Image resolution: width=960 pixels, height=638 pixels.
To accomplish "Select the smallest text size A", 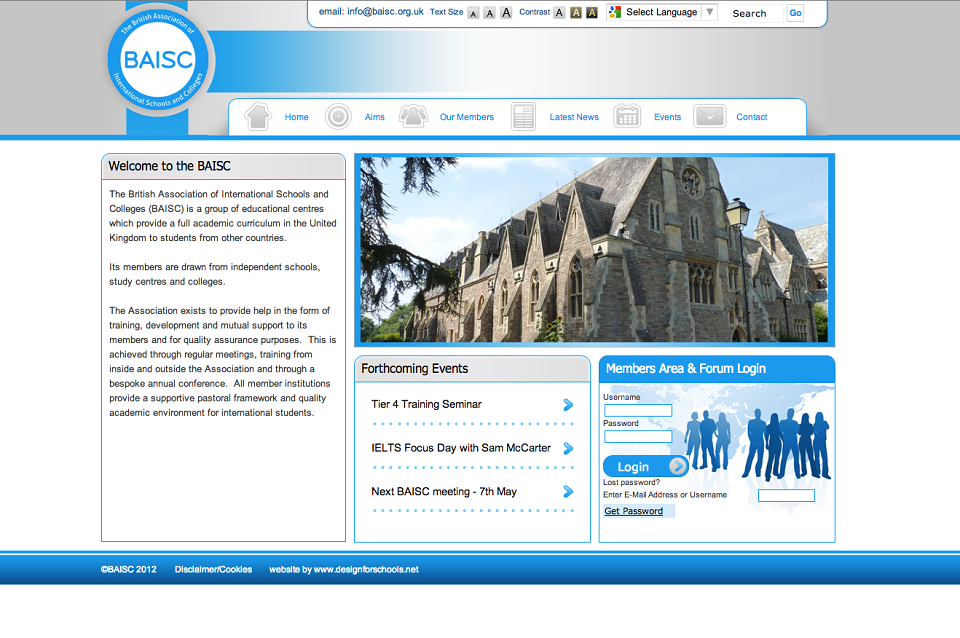I will (x=473, y=13).
